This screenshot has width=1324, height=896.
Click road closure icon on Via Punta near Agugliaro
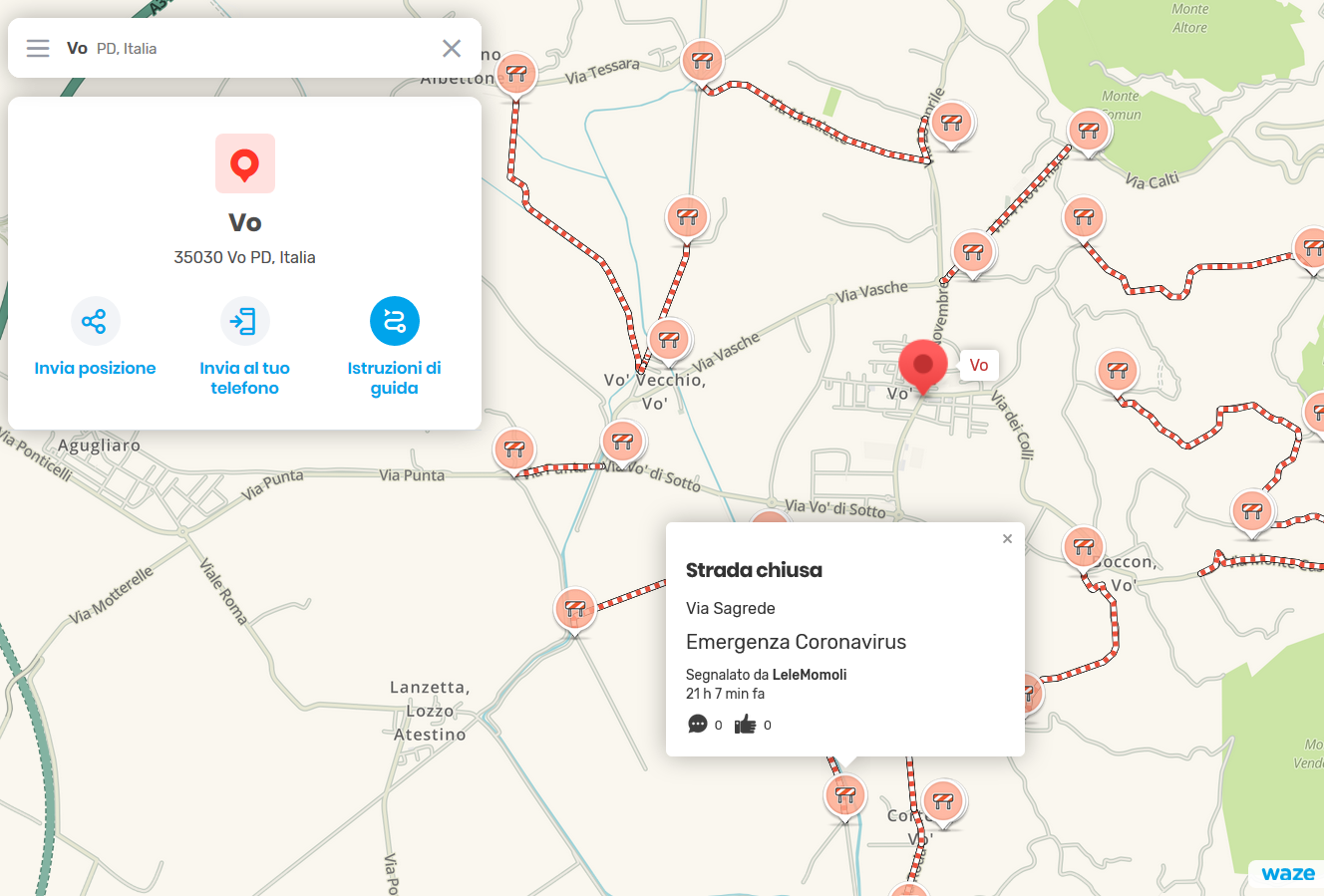click(x=514, y=451)
